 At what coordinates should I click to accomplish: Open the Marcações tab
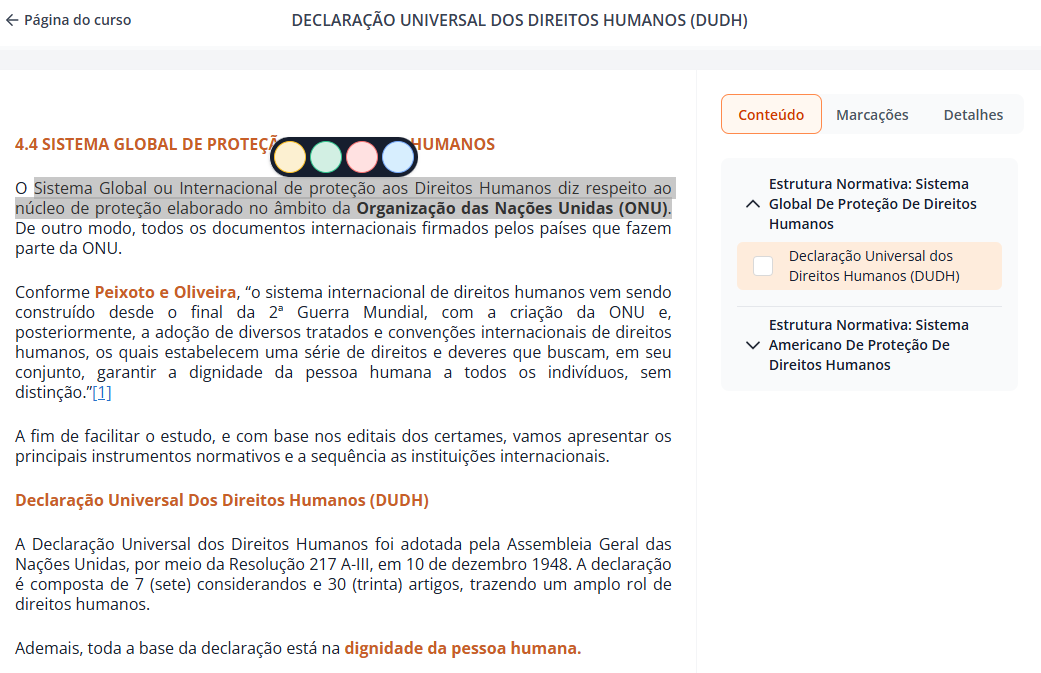click(872, 115)
